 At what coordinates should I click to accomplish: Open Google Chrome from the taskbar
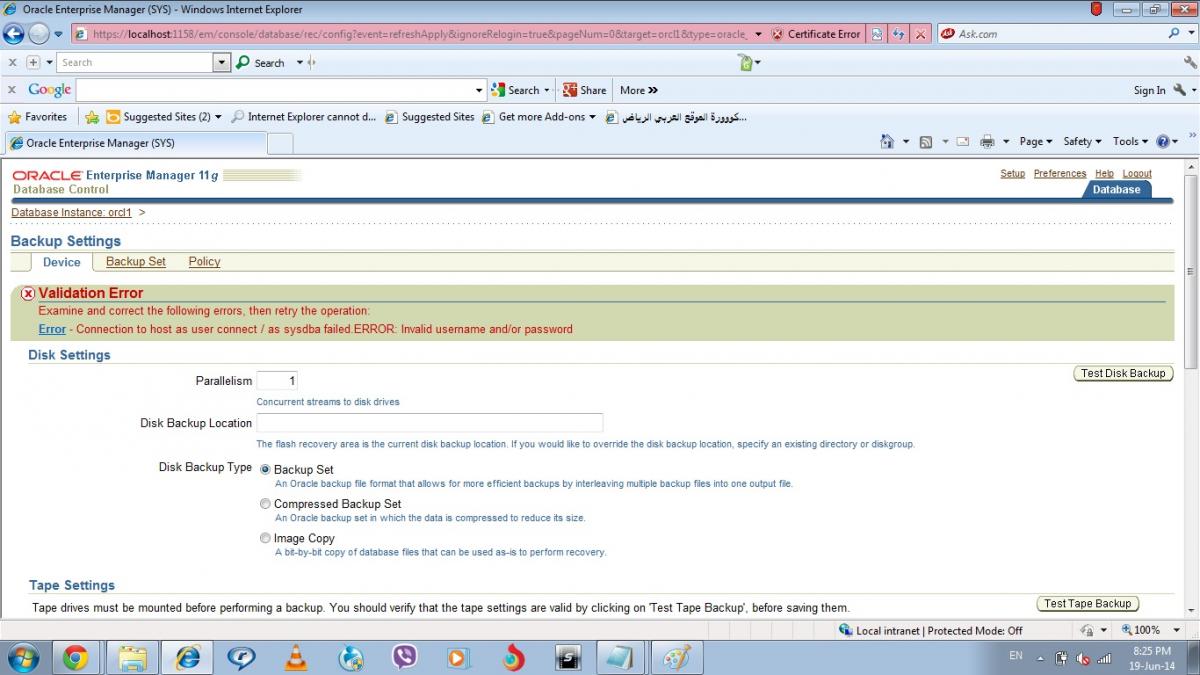click(75, 657)
